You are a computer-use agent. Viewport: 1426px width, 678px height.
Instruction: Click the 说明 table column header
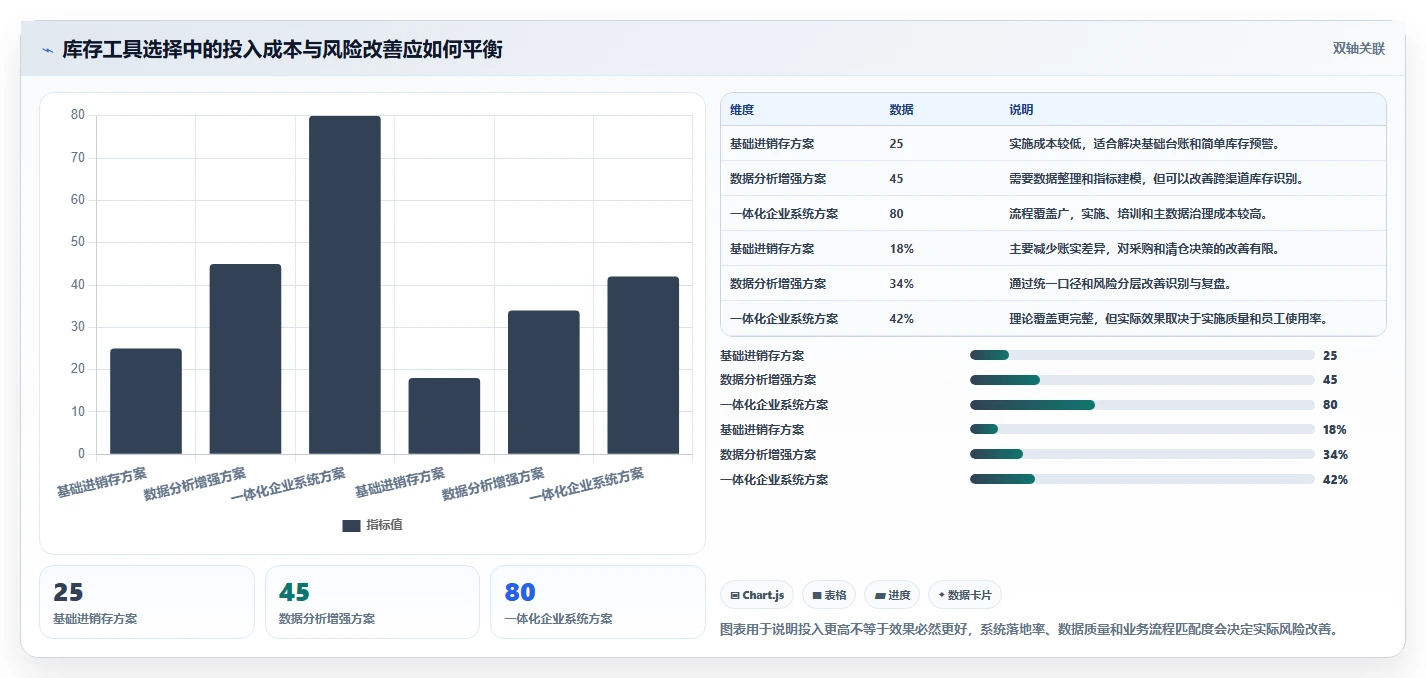click(1021, 109)
